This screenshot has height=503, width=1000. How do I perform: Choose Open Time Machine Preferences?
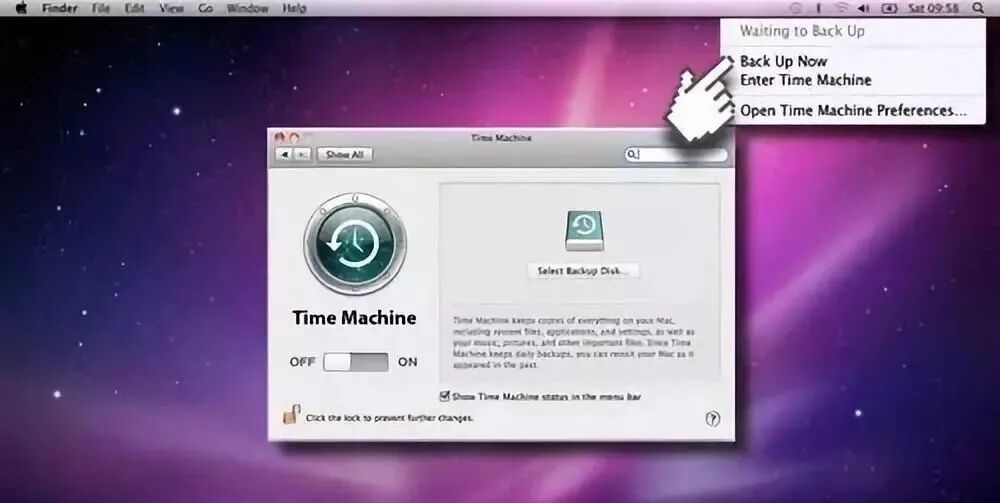853,110
